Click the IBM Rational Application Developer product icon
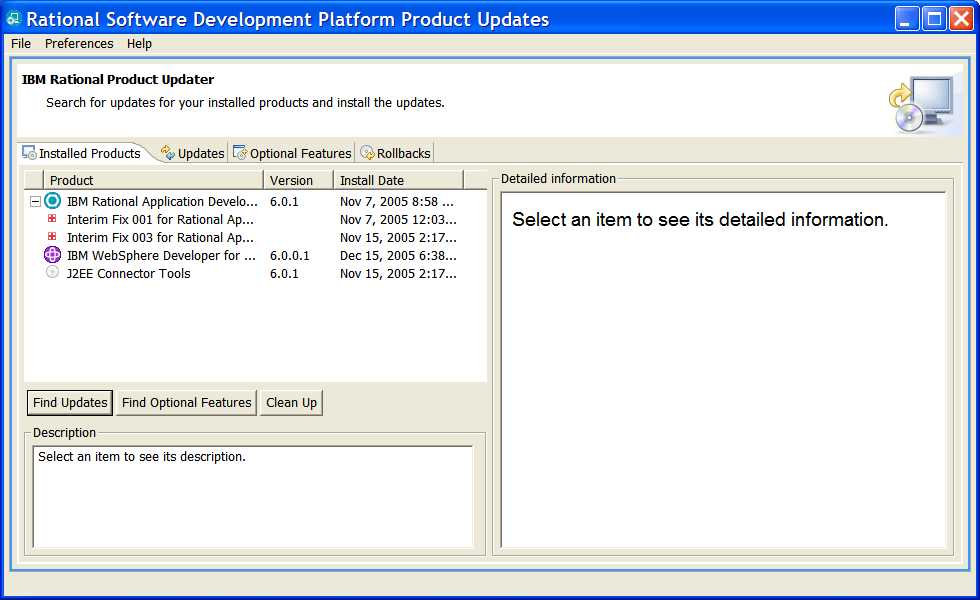This screenshot has width=980, height=600. click(53, 202)
